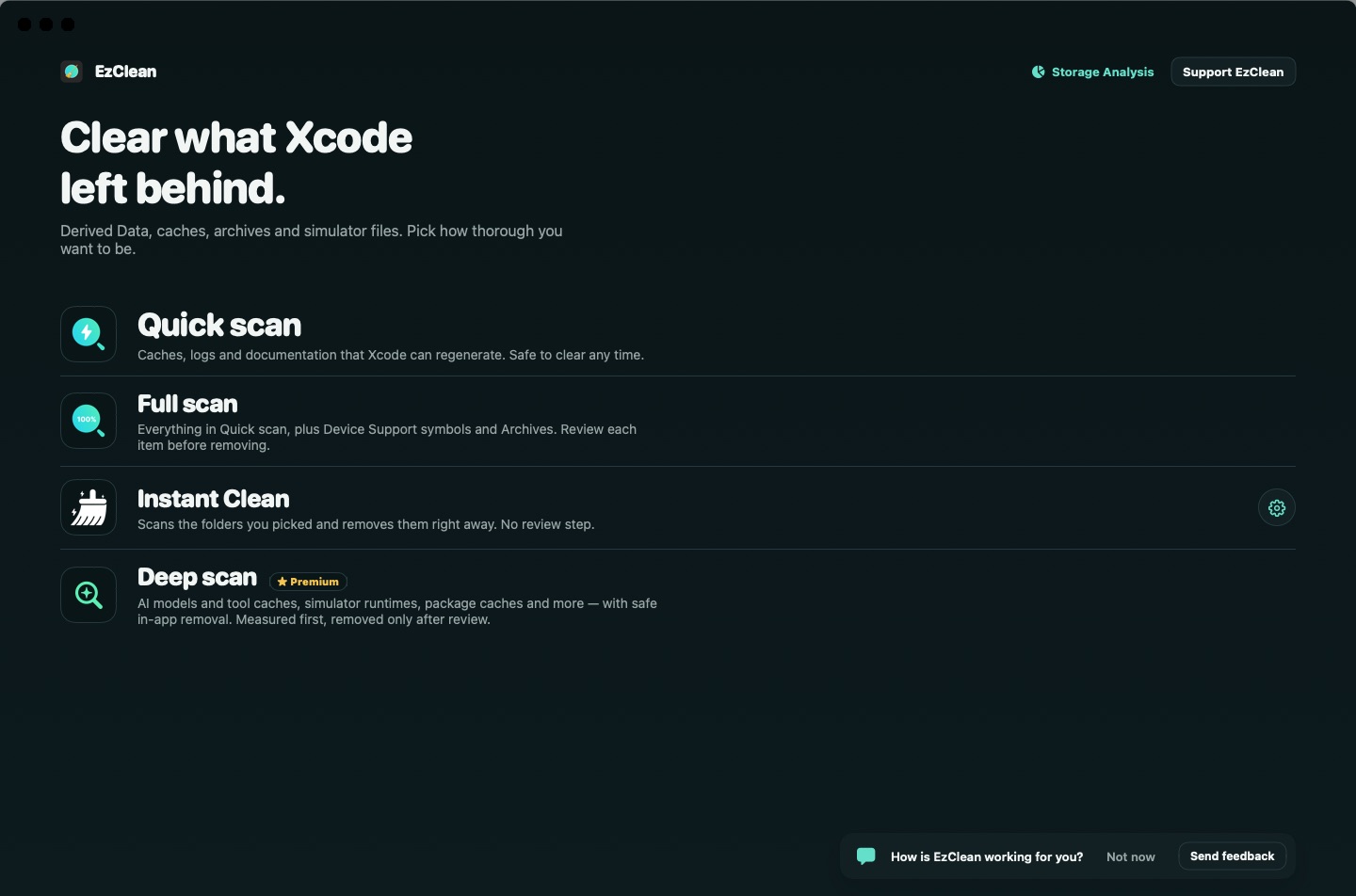1356x896 pixels.
Task: Click the "Everything in Quick scan" description
Action: (387, 437)
